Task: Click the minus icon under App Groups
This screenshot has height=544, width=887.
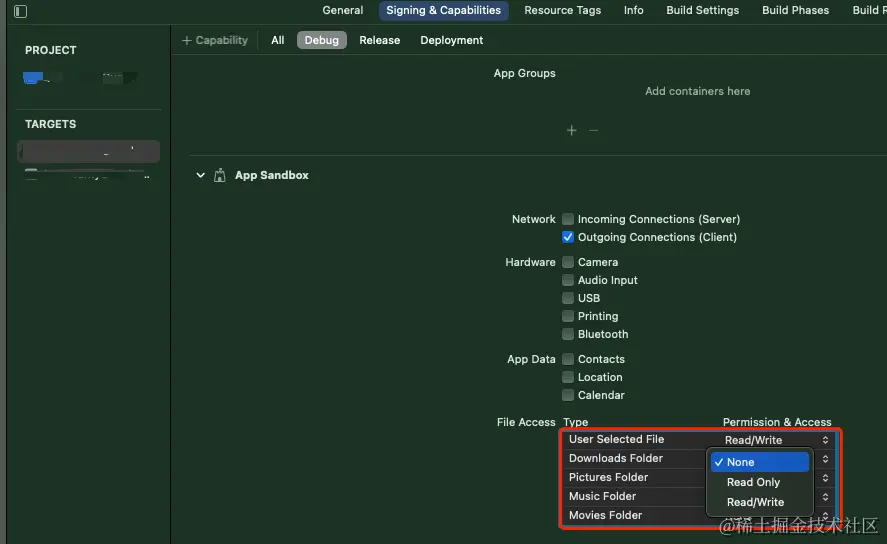Action: [593, 131]
